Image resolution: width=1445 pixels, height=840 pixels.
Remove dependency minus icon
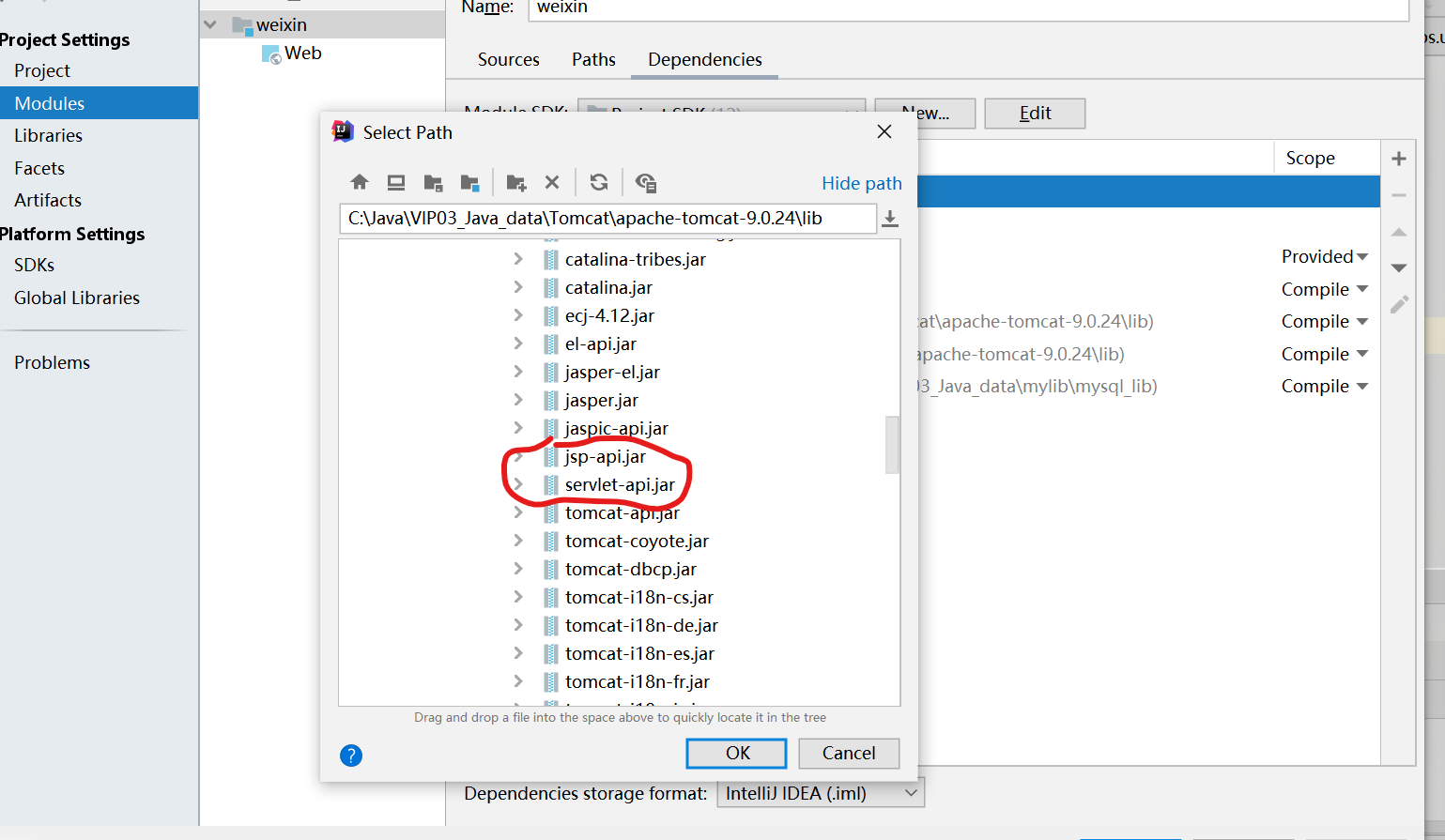1399,195
